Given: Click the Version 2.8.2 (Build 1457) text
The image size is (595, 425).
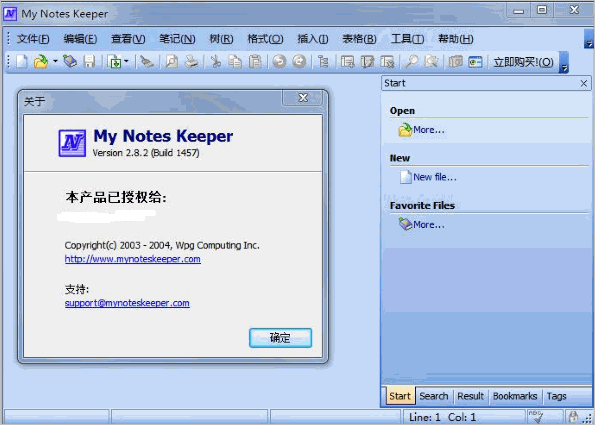Looking at the screenshot, I should [146, 153].
